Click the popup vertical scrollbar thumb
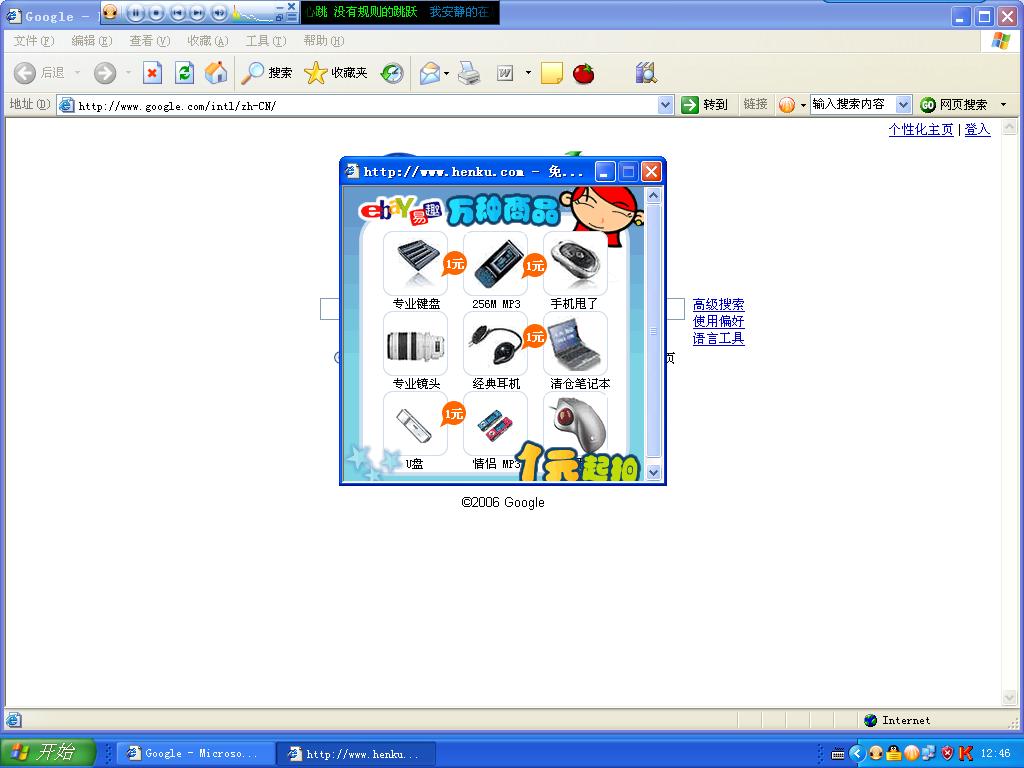The width and height of the screenshot is (1024, 768). (653, 330)
